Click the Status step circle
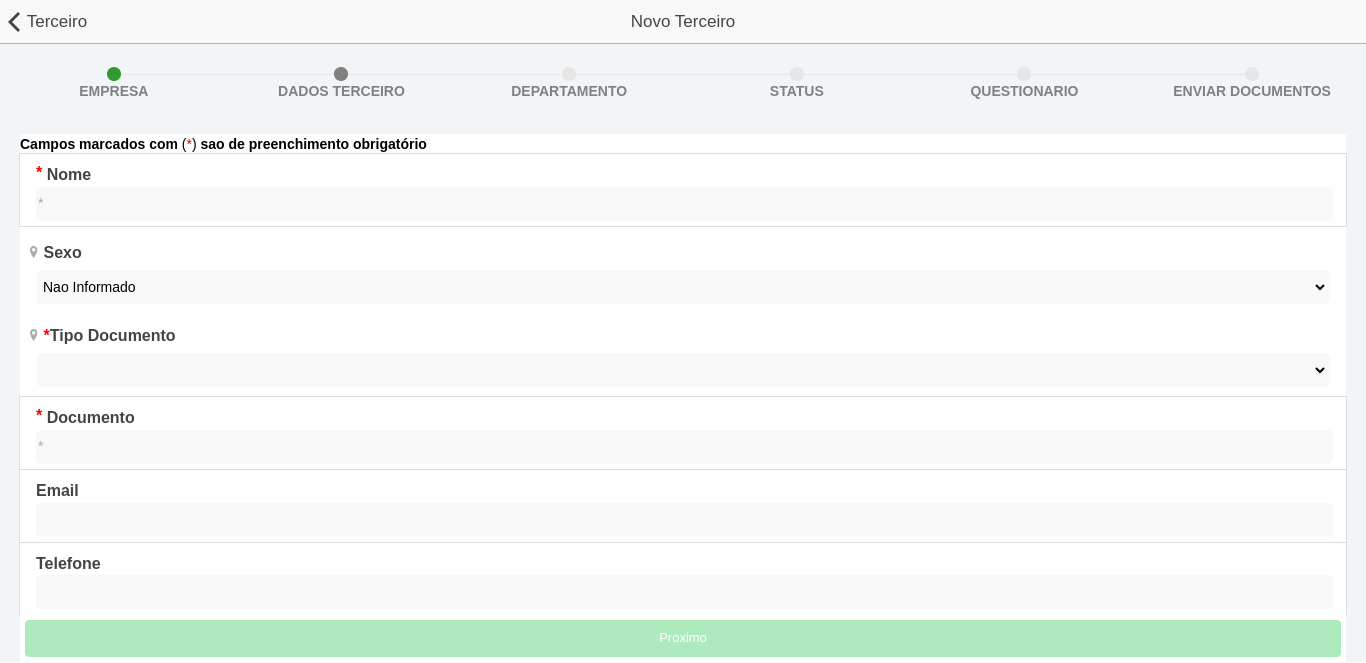This screenshot has width=1366, height=663. point(796,74)
